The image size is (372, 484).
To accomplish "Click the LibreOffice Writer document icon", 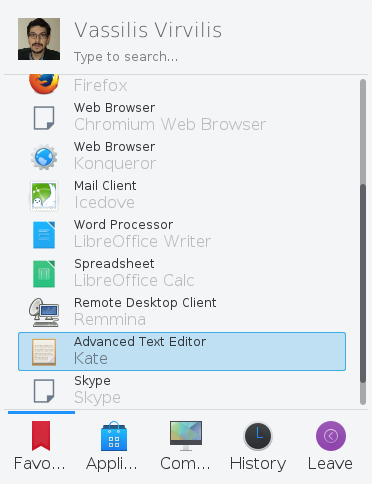I will pos(44,235).
